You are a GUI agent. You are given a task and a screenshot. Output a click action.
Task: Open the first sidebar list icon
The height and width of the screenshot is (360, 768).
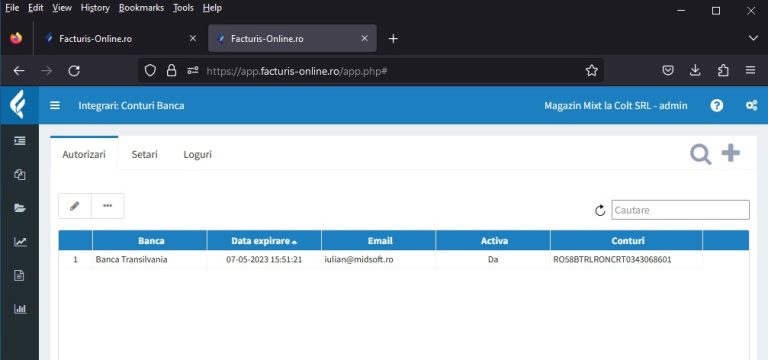coord(20,141)
